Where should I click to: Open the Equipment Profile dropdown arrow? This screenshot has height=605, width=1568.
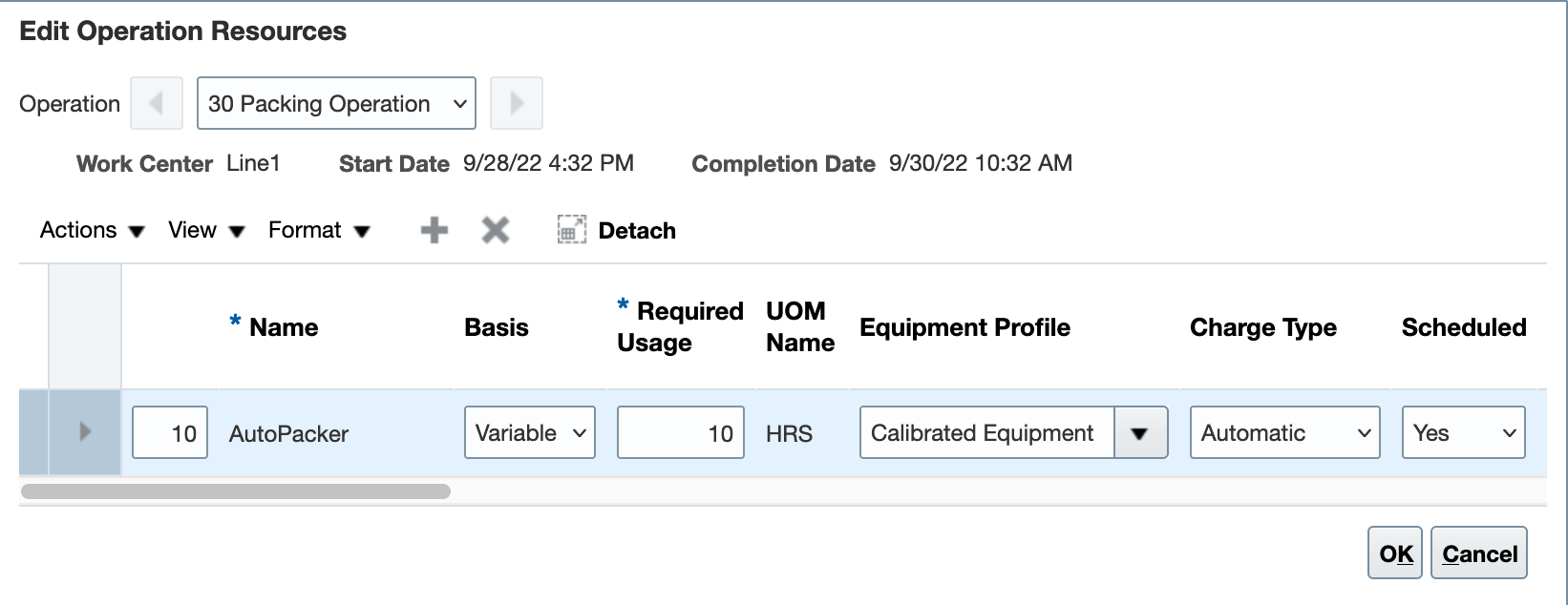pos(1139,433)
